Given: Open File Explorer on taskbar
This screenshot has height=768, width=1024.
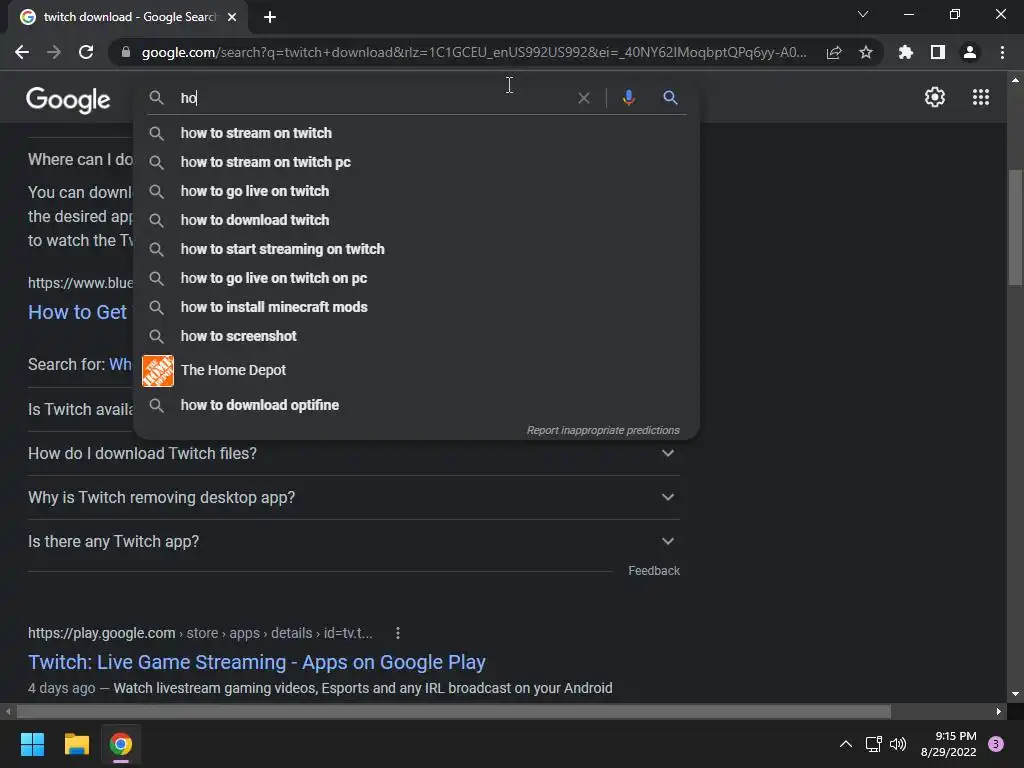Looking at the screenshot, I should pyautogui.click(x=76, y=744).
